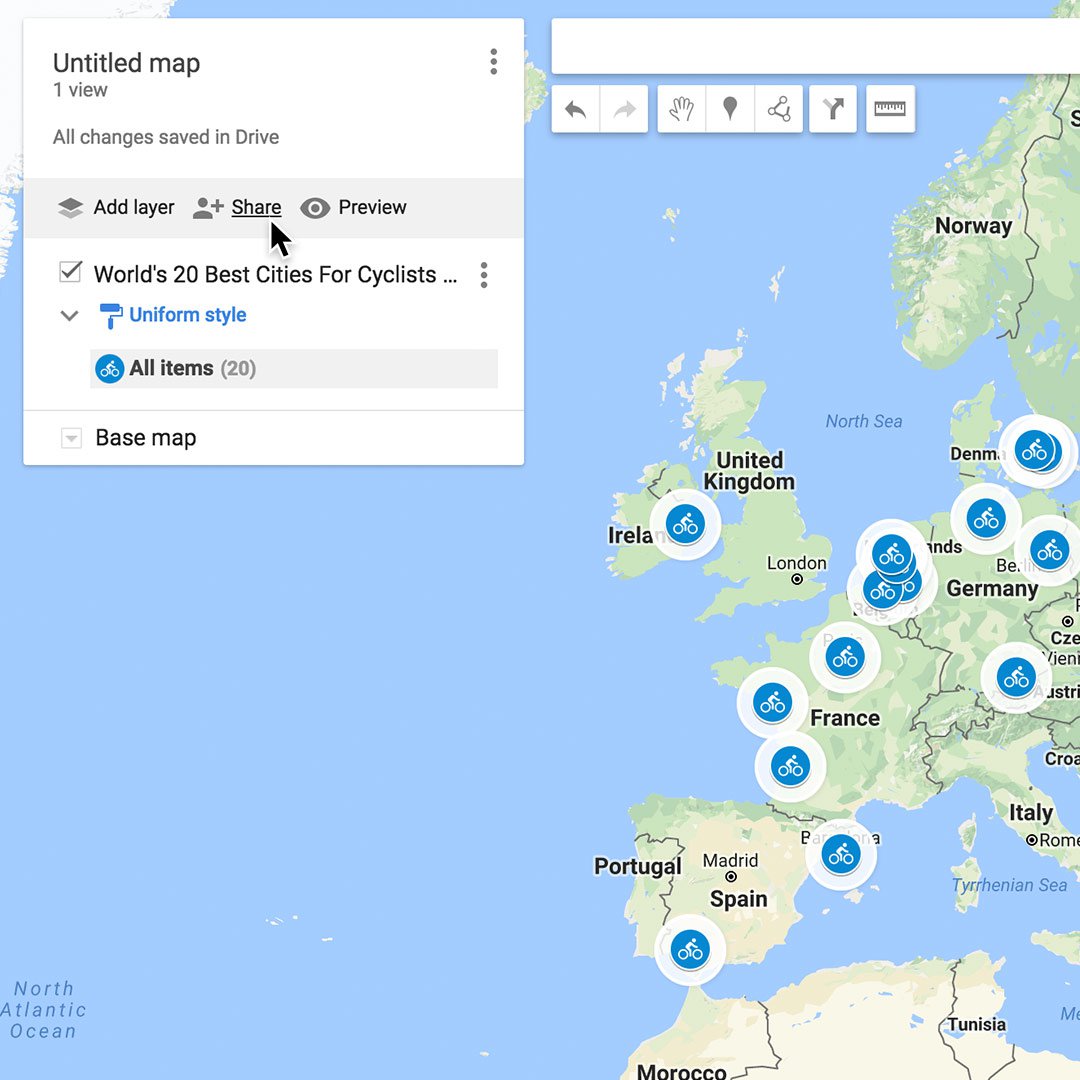Click the Norway label on the map

973,226
